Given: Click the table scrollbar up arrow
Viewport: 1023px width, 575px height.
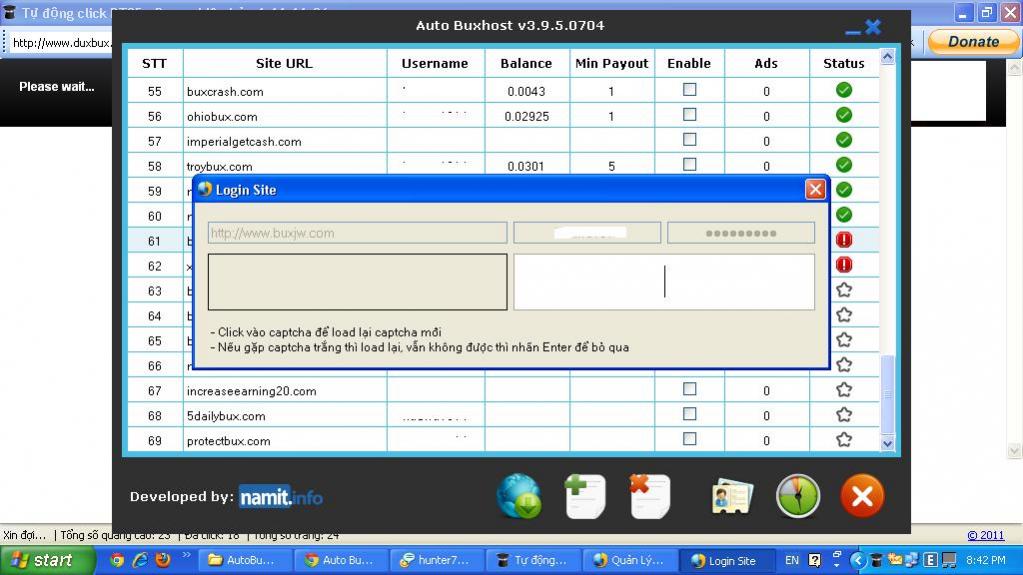Looking at the screenshot, I should pyautogui.click(x=887, y=57).
